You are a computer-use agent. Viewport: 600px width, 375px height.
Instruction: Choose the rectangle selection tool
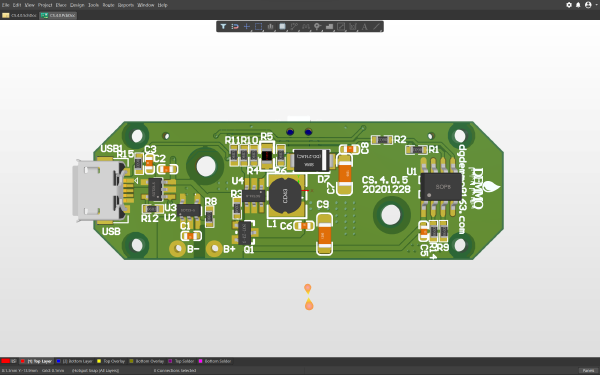(x=259, y=26)
